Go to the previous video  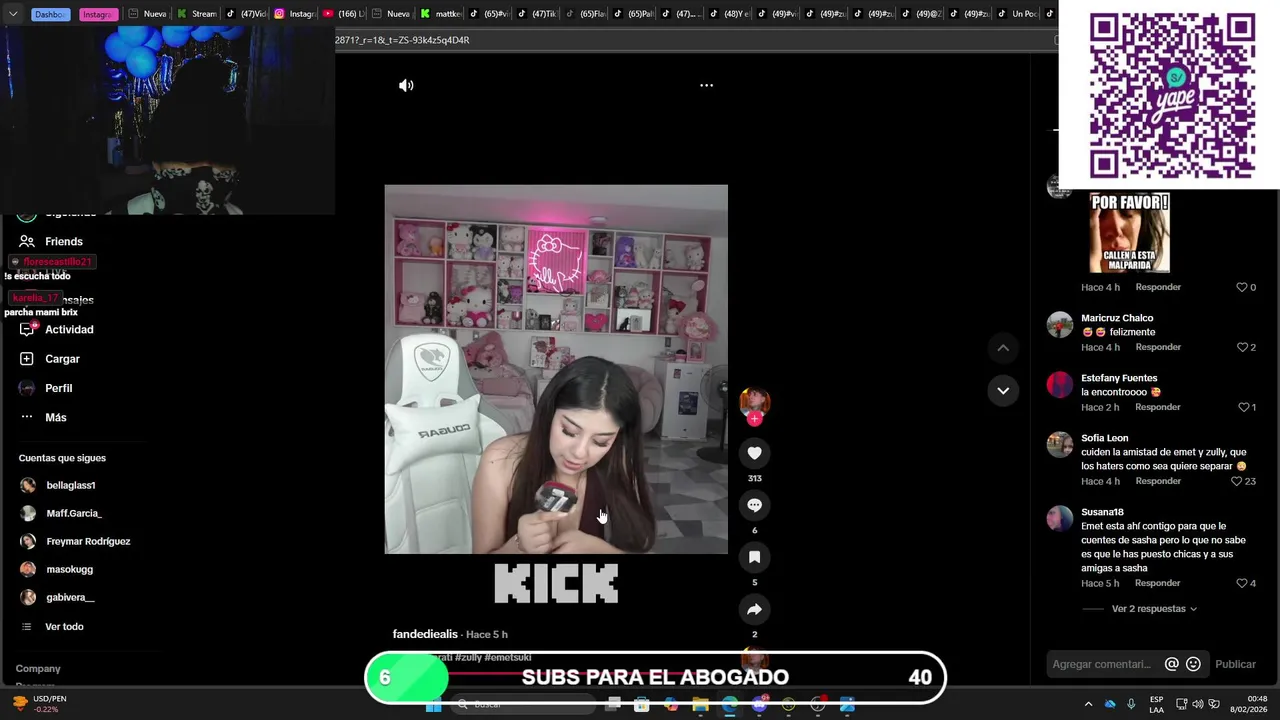[1003, 348]
